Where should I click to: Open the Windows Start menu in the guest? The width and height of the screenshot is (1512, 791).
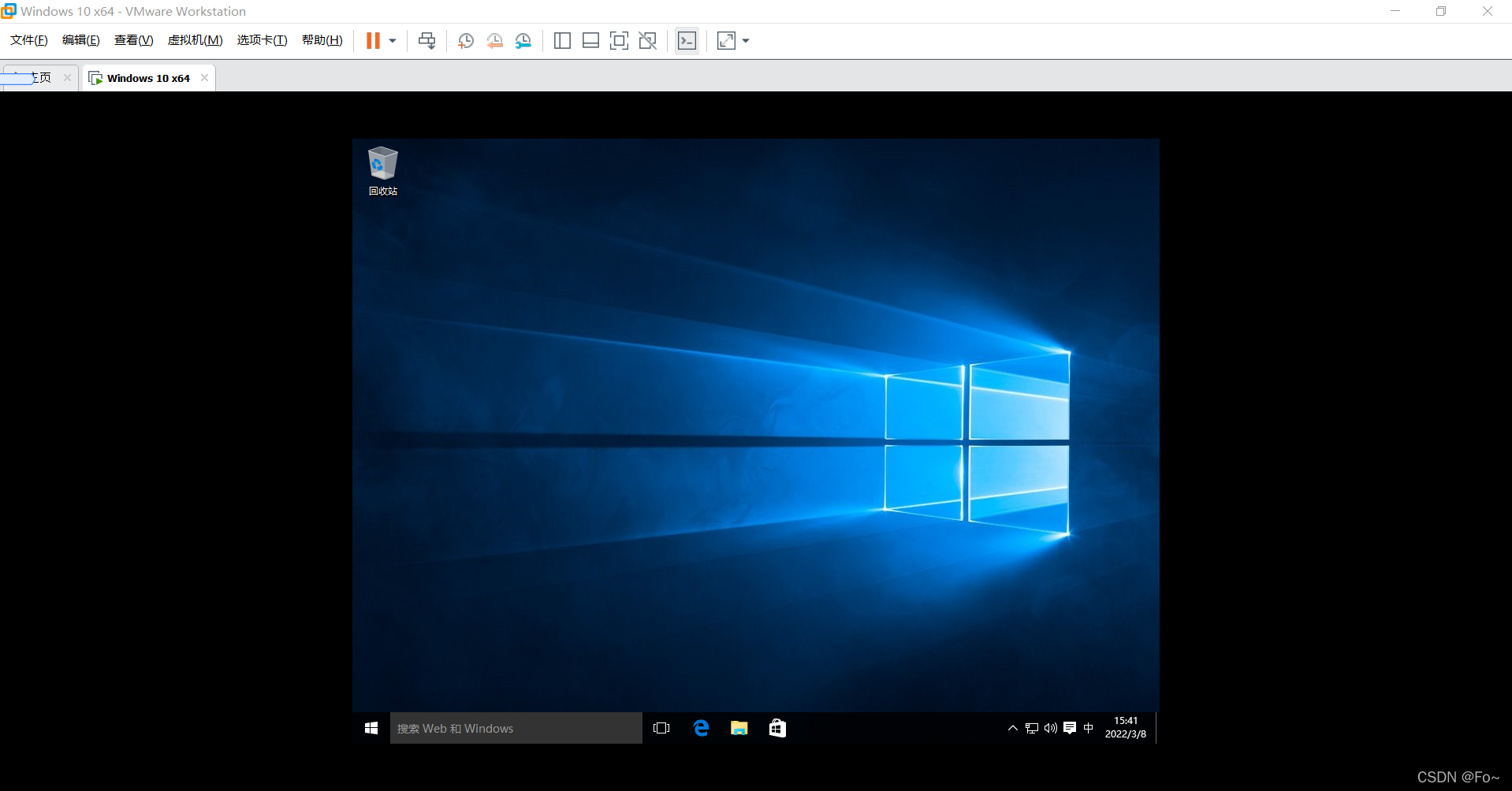point(371,728)
